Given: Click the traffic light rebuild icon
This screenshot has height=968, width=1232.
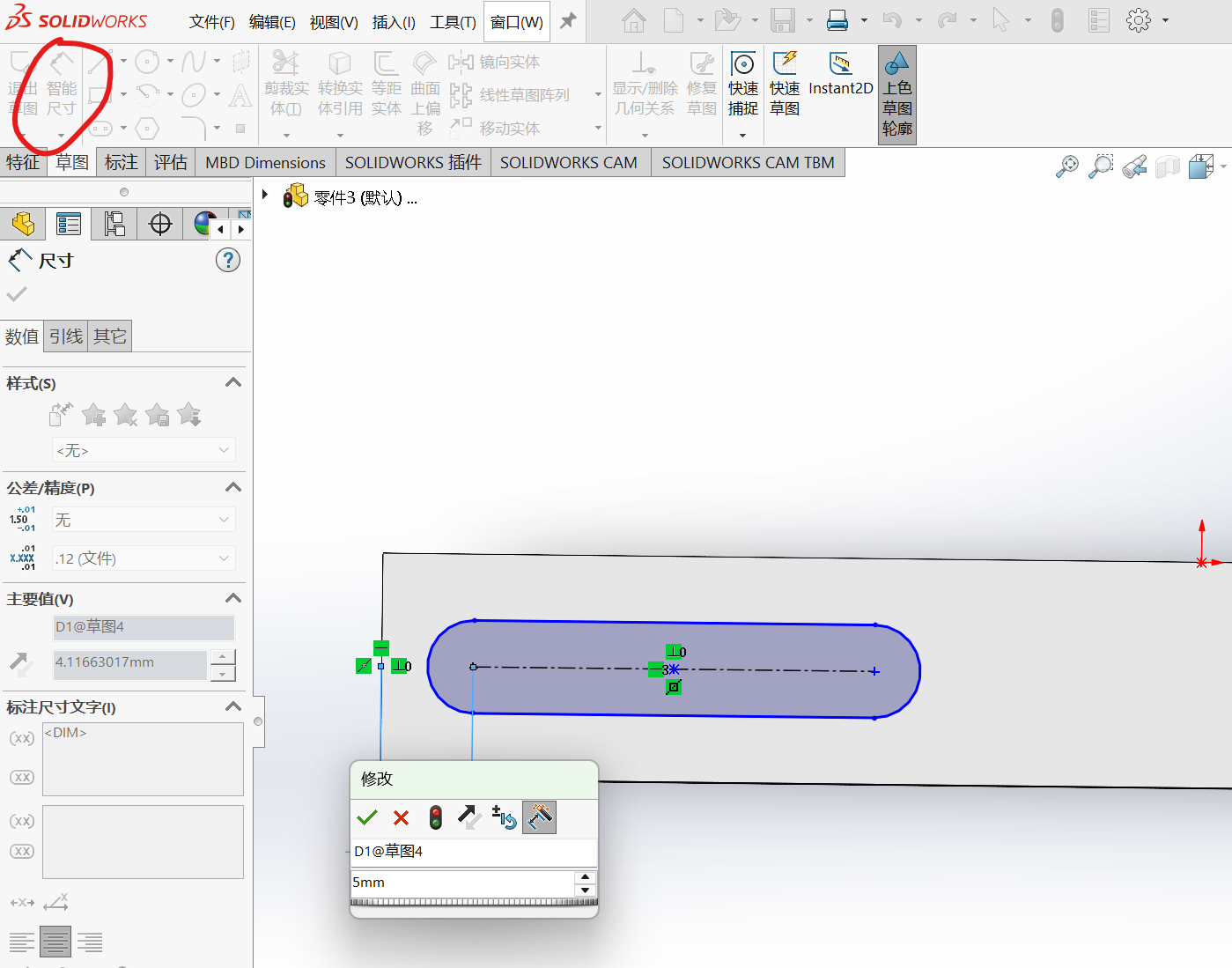Looking at the screenshot, I should 435,818.
